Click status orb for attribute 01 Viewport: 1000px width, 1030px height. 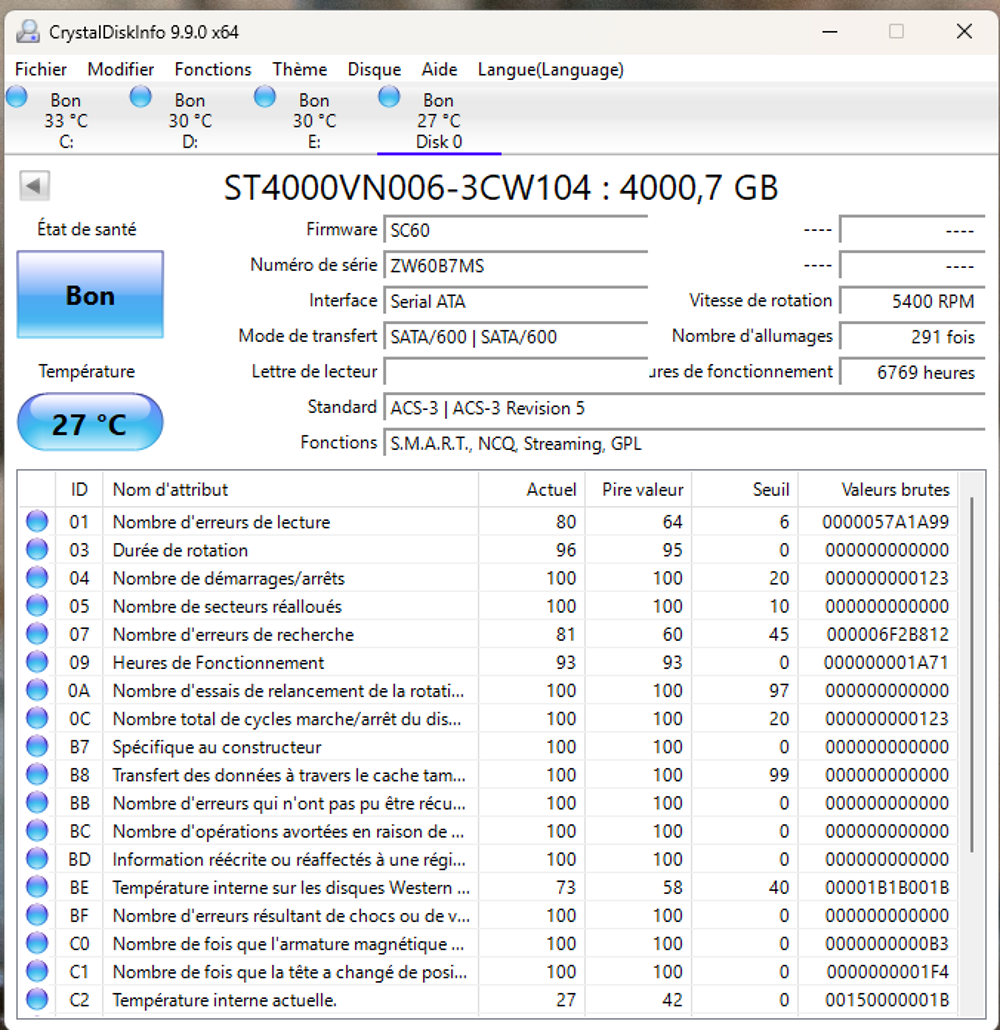pos(37,521)
